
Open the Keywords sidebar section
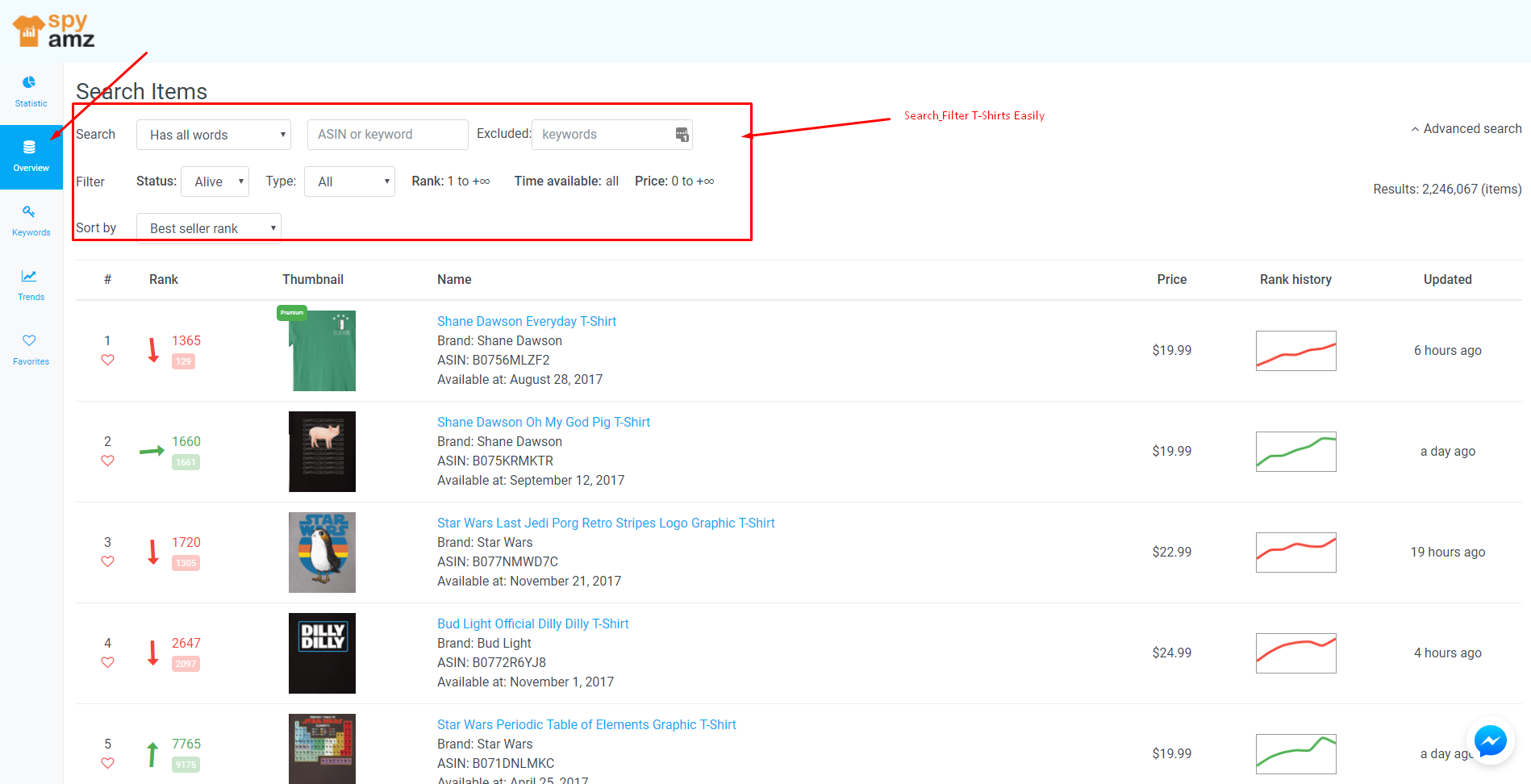pos(31,220)
